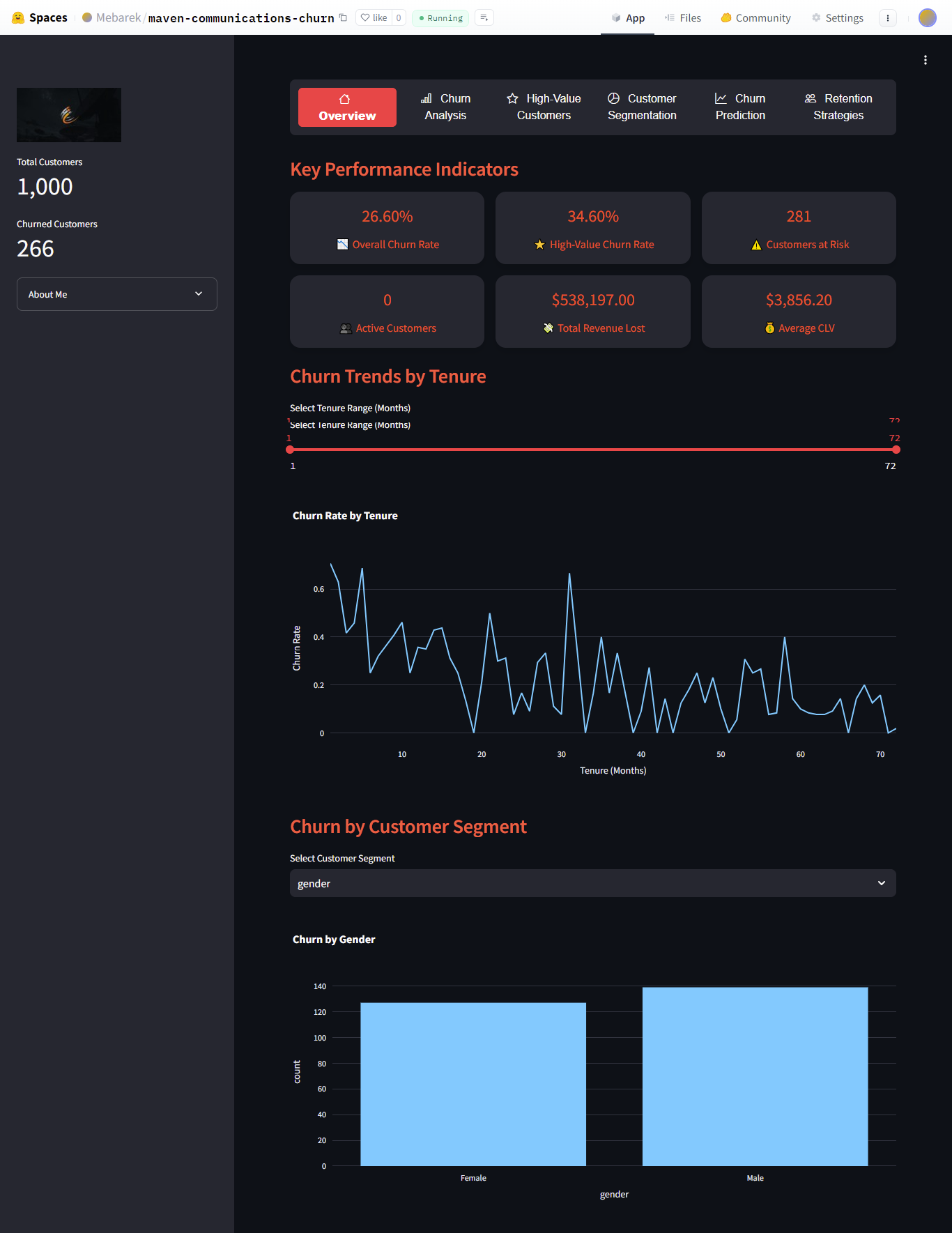Click the right tenure slider handle at 72
952x1233 pixels.
[x=896, y=450]
